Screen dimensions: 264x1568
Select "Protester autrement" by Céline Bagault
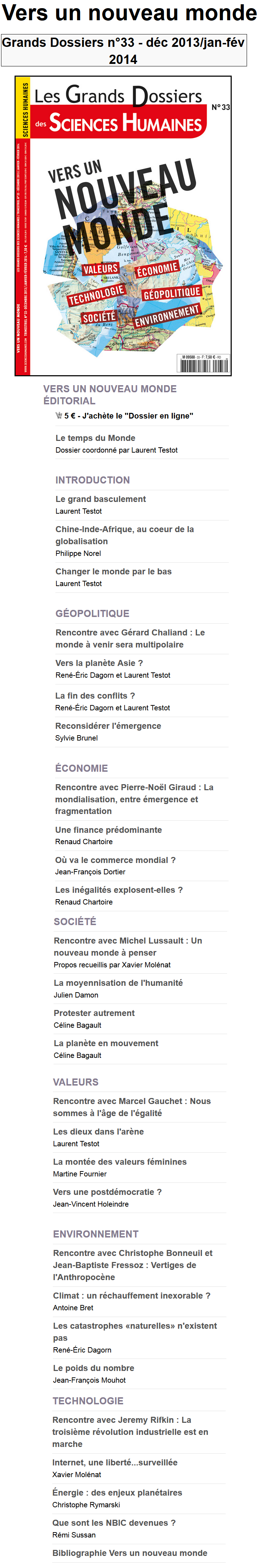[94, 1013]
